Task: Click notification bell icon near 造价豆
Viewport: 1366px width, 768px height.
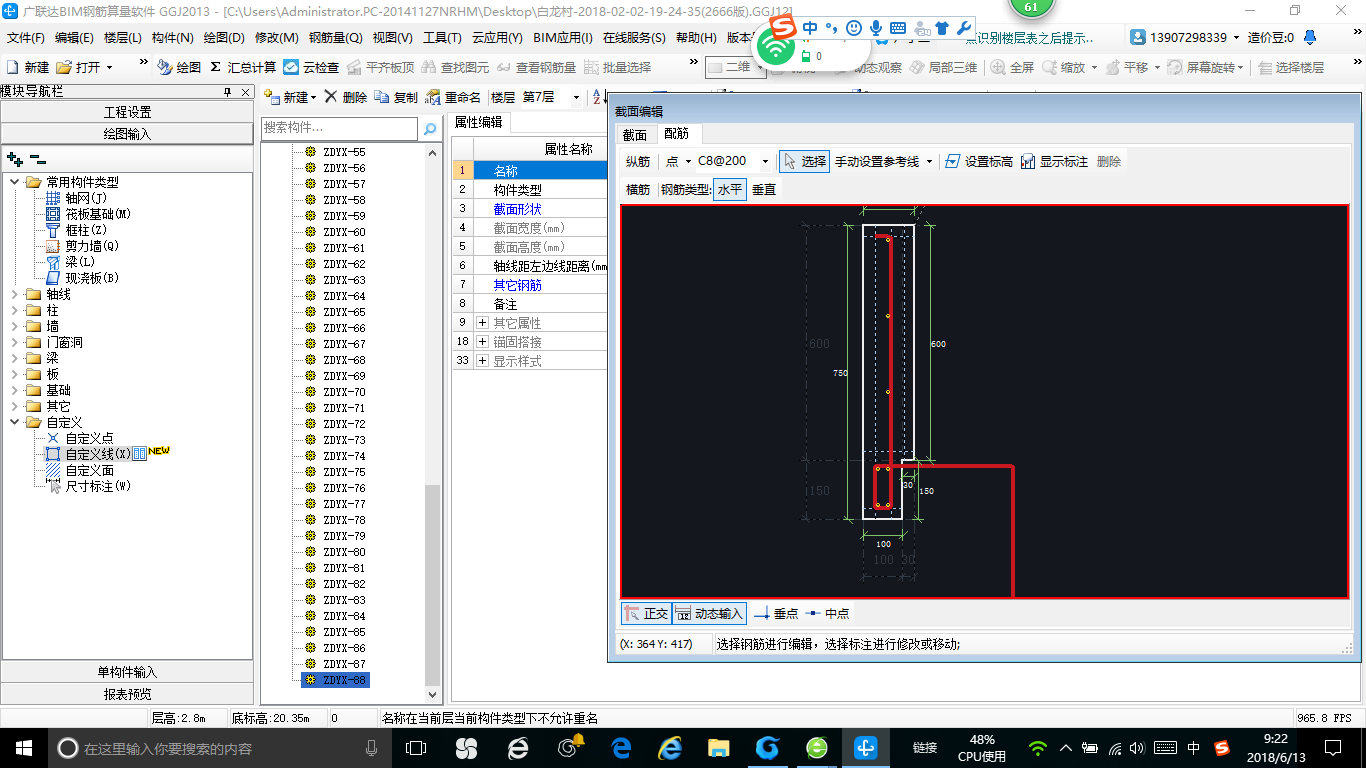Action: 1310,37
